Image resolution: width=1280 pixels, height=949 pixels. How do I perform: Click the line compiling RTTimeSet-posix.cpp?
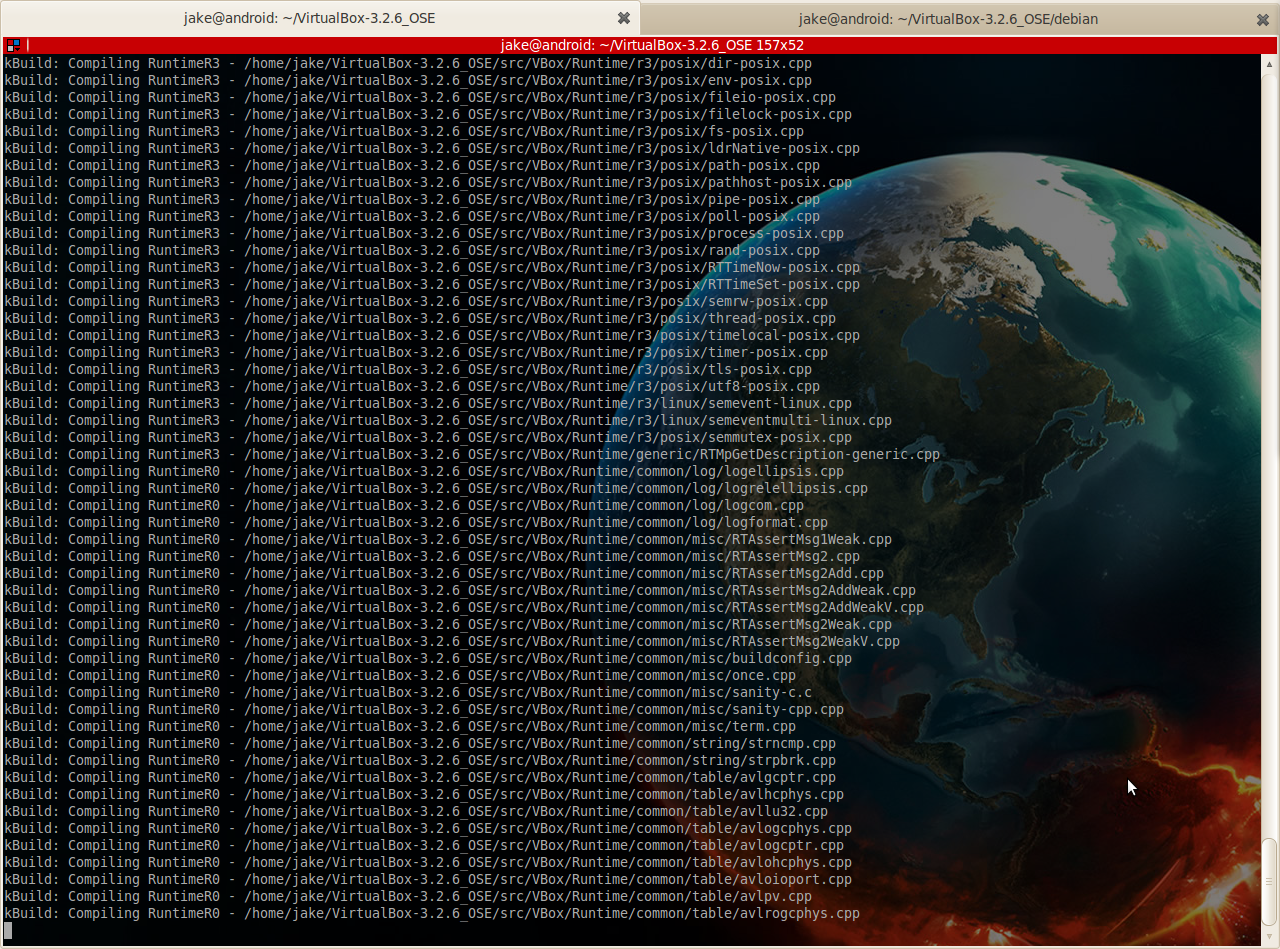432,284
